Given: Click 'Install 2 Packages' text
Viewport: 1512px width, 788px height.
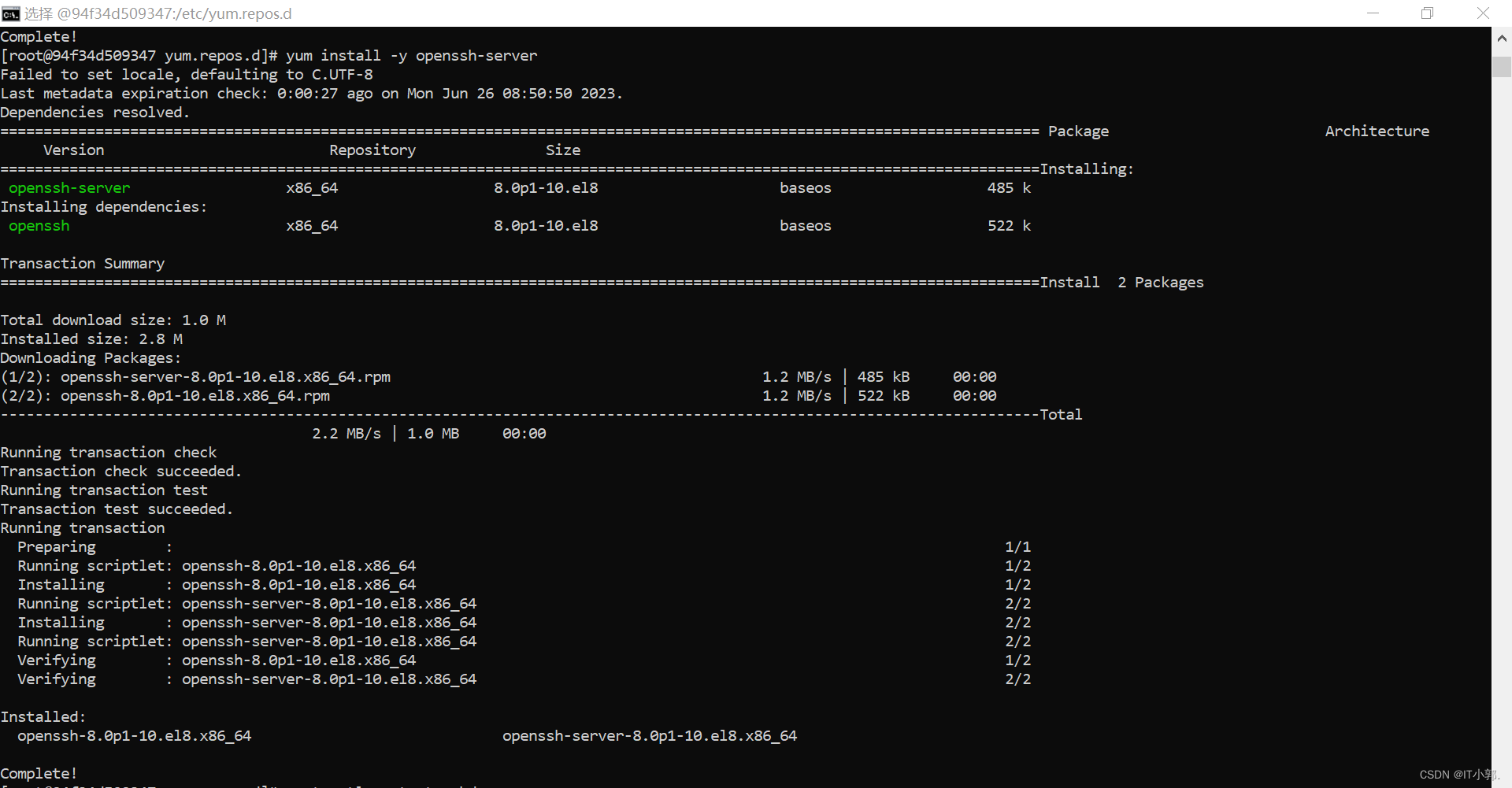Looking at the screenshot, I should (x=1121, y=283).
